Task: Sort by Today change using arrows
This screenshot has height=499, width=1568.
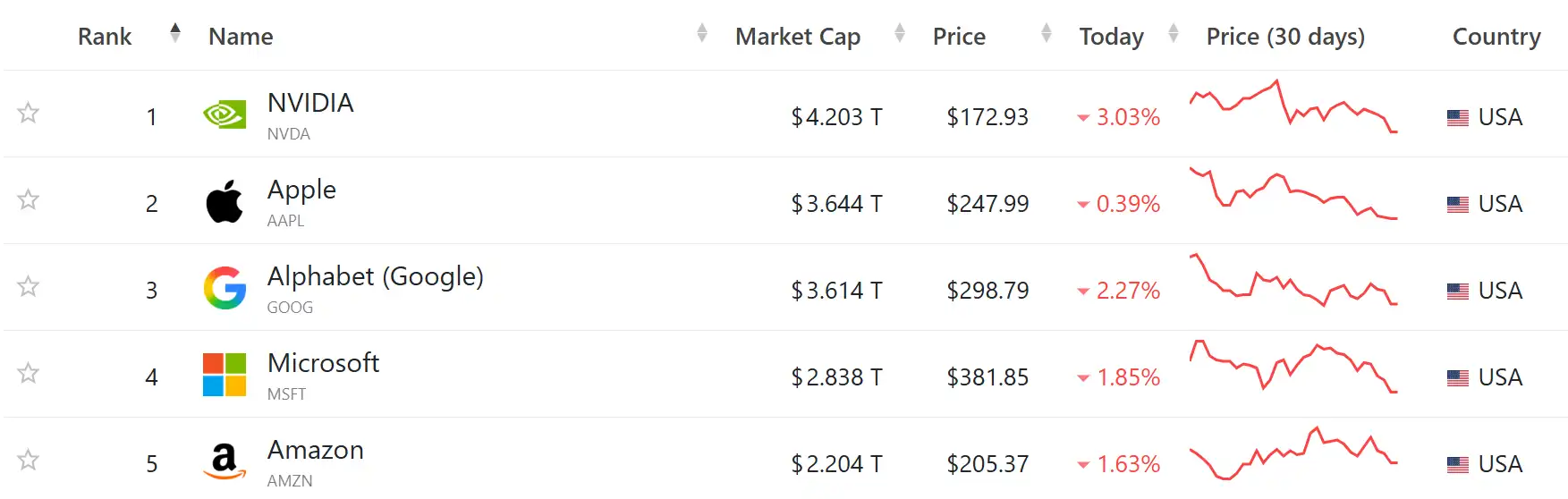Action: [x=1173, y=34]
